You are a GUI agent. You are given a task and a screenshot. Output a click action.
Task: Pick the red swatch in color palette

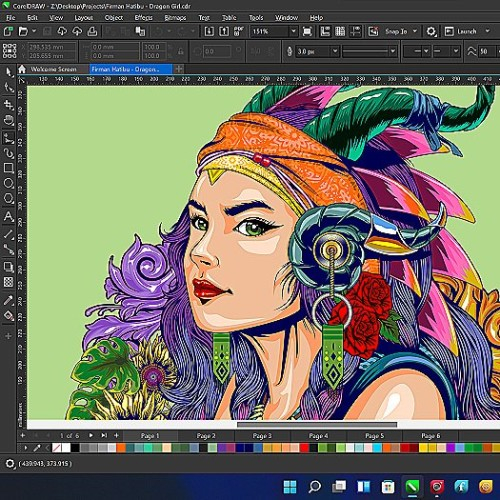coord(304,448)
